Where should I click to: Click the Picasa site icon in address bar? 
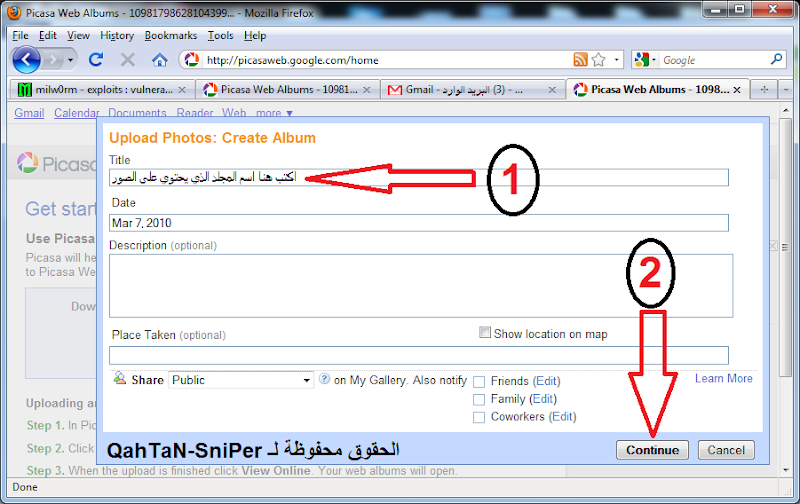click(x=192, y=60)
